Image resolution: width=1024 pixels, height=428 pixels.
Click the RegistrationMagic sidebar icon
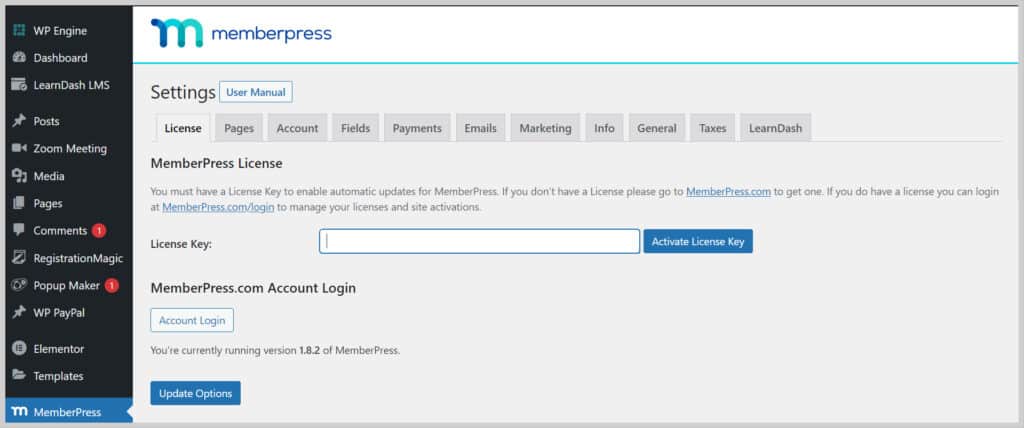(x=19, y=258)
